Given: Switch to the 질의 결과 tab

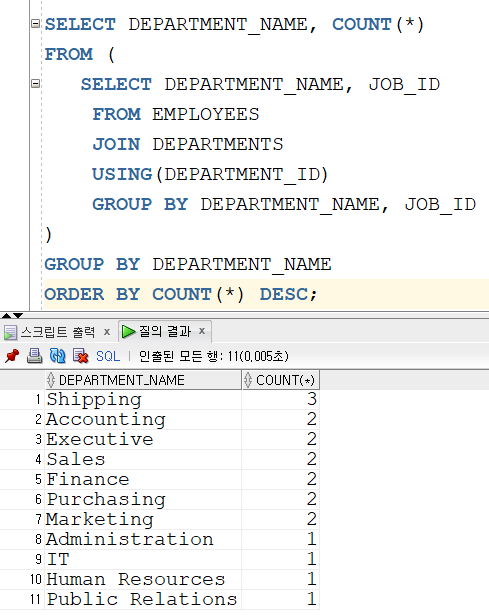Looking at the screenshot, I should click(165, 332).
